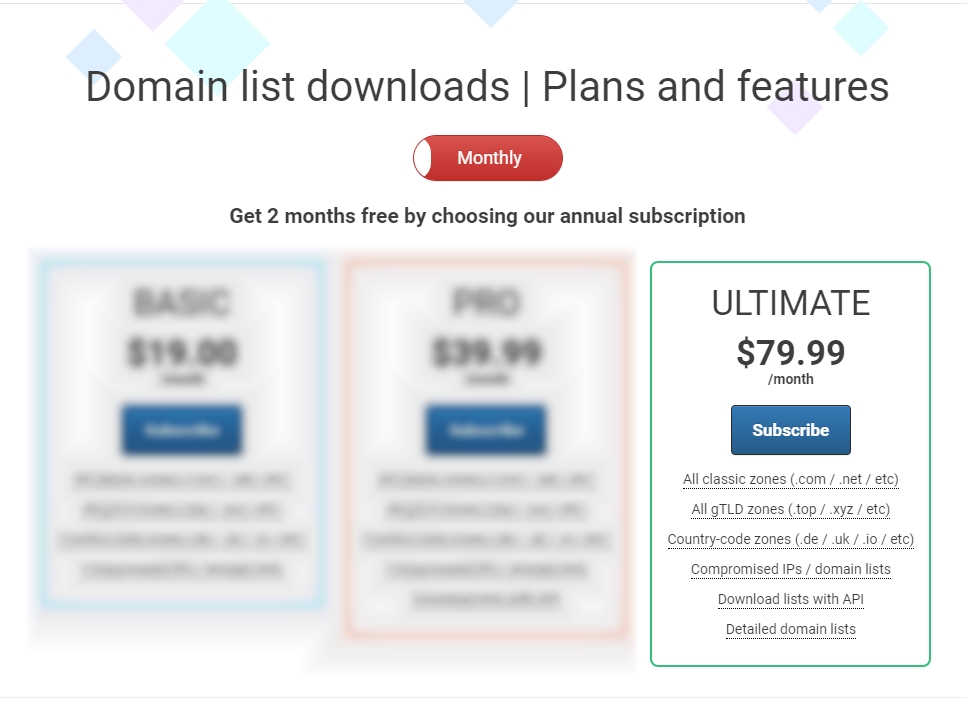
Task: Open Ultimate's All classic zones link
Action: (790, 480)
